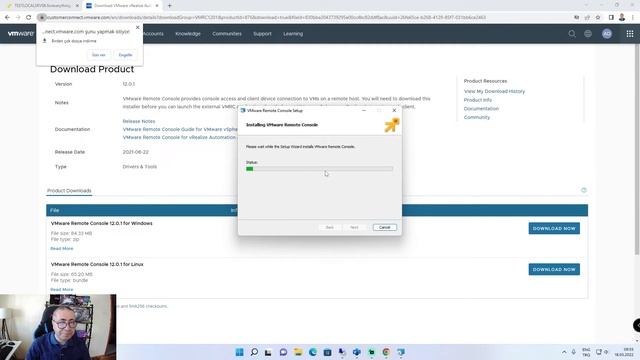Viewport: 640px width, 360px height.
Task: Reload the page with the refresh icon
Action: [29, 18]
